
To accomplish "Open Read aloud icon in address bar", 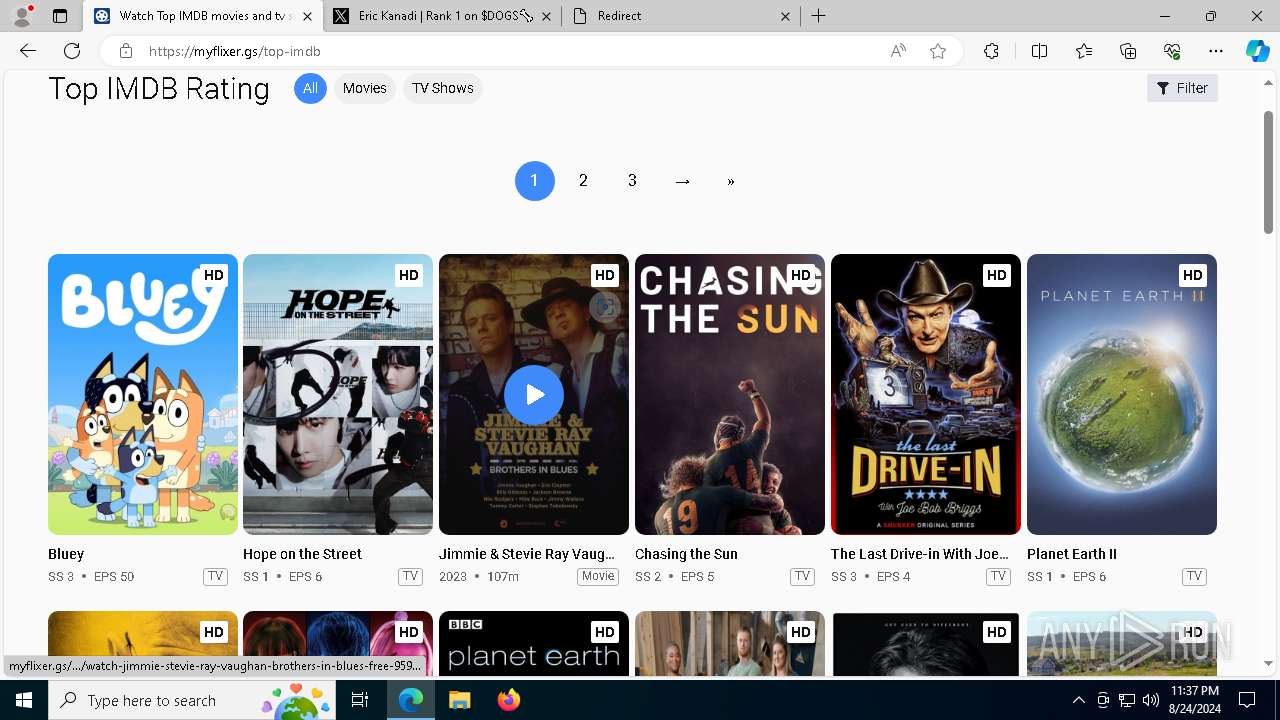I will [x=898, y=51].
